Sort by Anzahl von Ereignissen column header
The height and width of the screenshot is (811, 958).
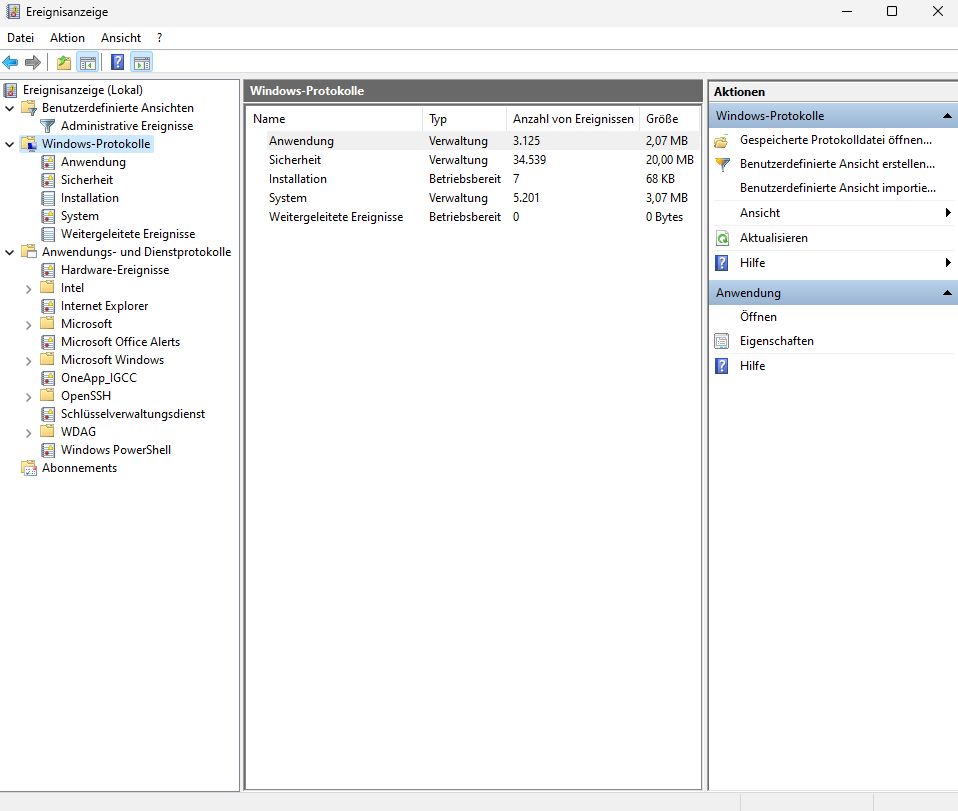(x=572, y=119)
